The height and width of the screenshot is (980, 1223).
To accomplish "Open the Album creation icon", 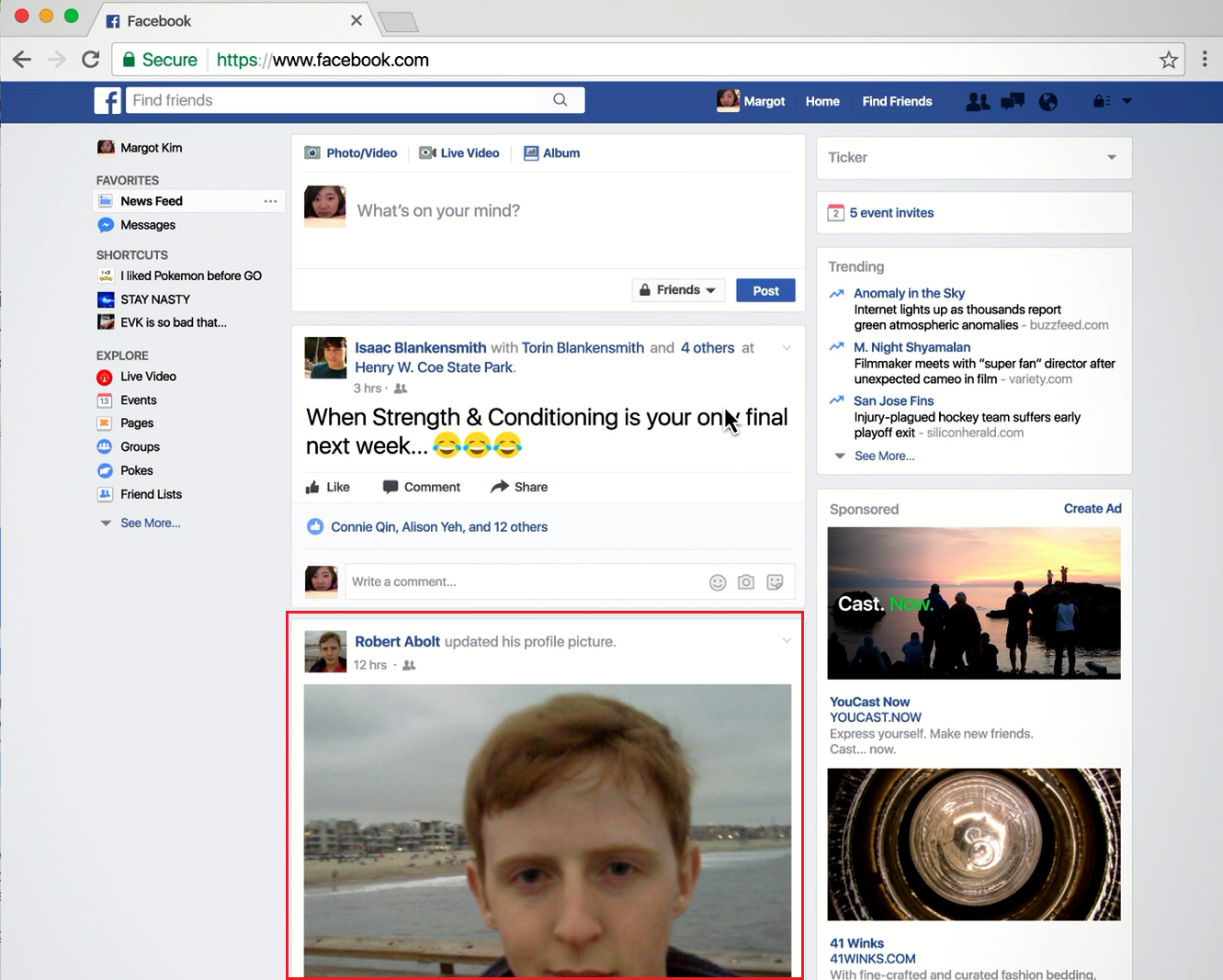I will click(531, 152).
